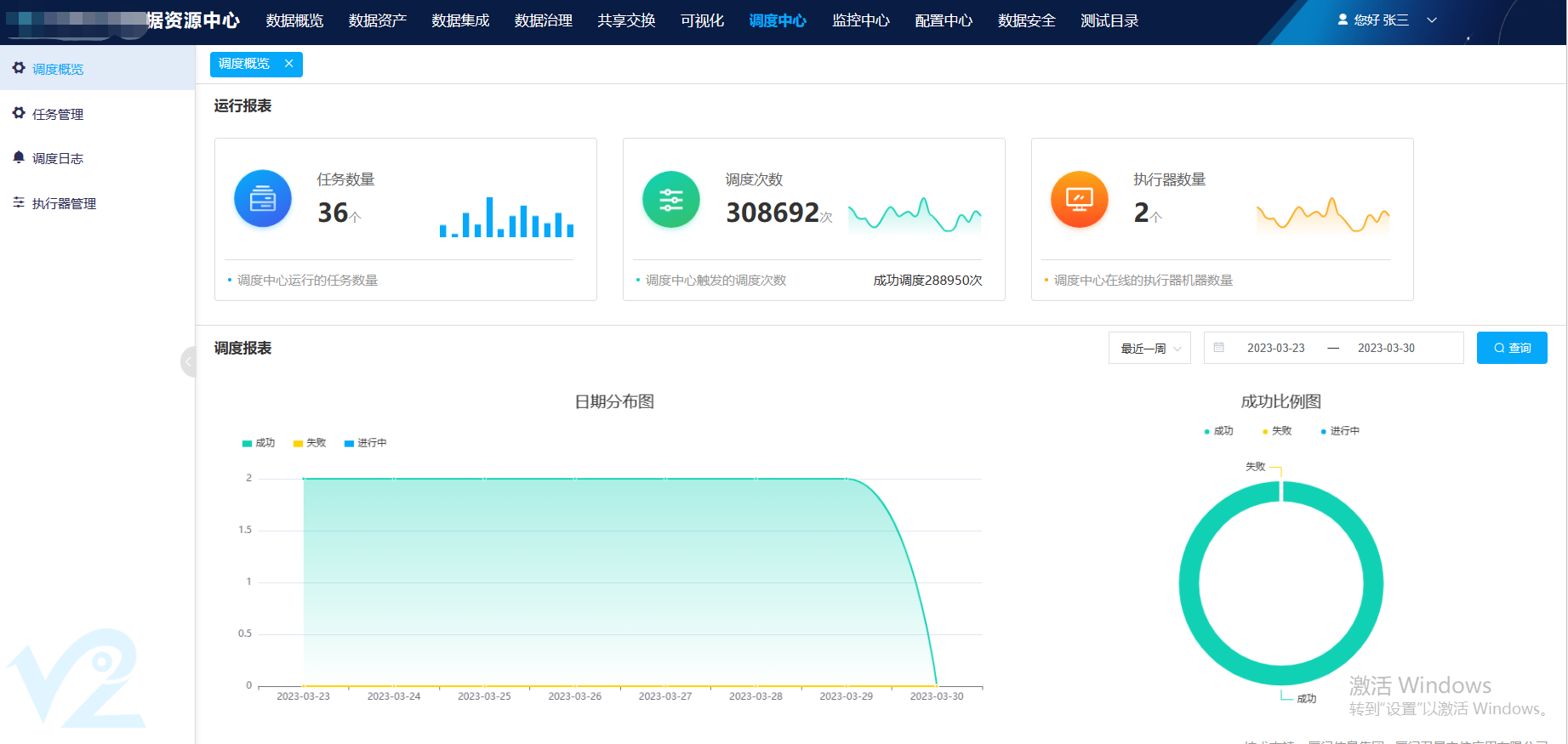Click the user avatar icon beside 您好 张三
Image resolution: width=1568 pixels, height=744 pixels.
1343,20
